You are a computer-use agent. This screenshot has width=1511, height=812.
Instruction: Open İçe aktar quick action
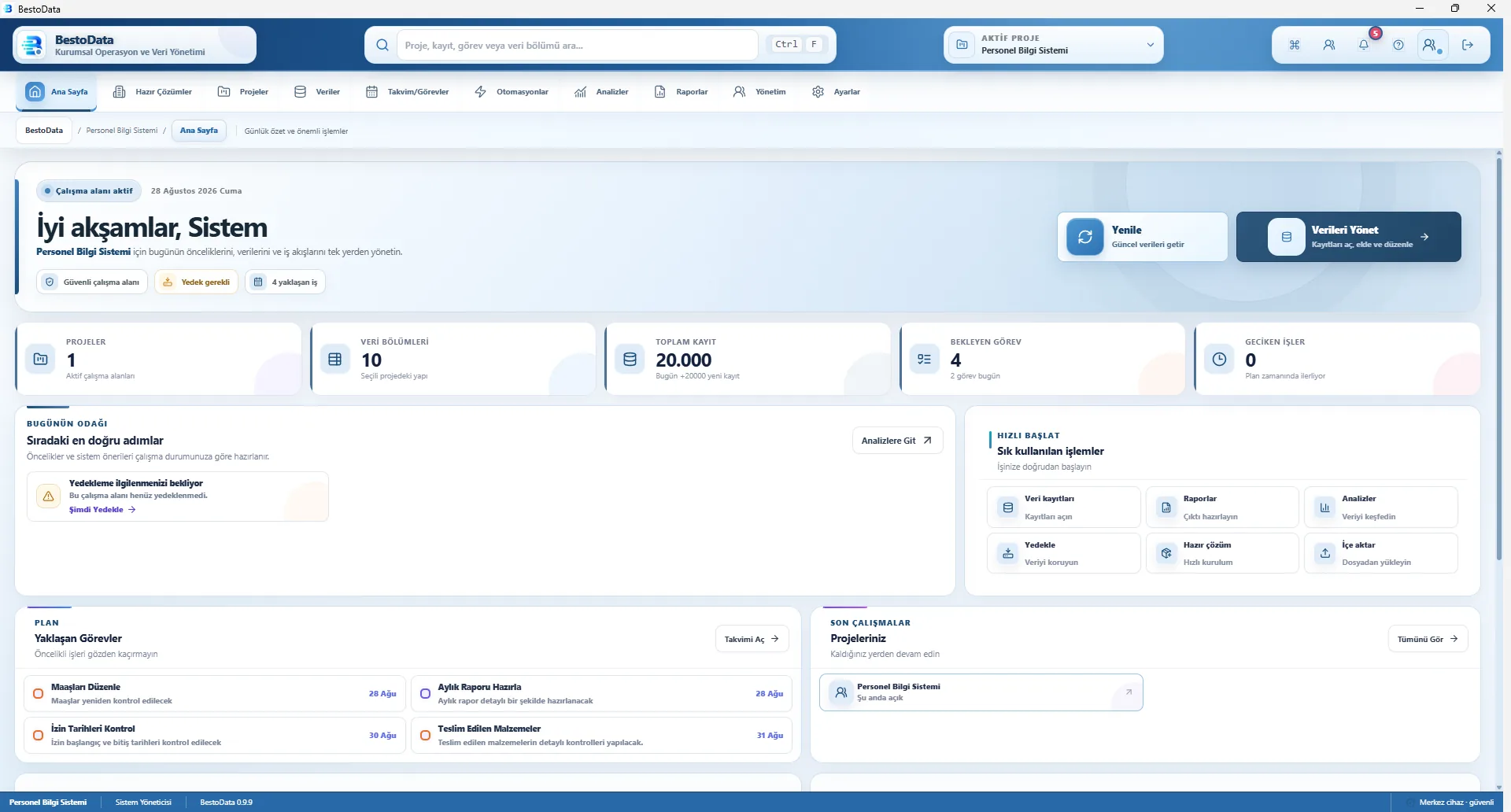[1381, 553]
